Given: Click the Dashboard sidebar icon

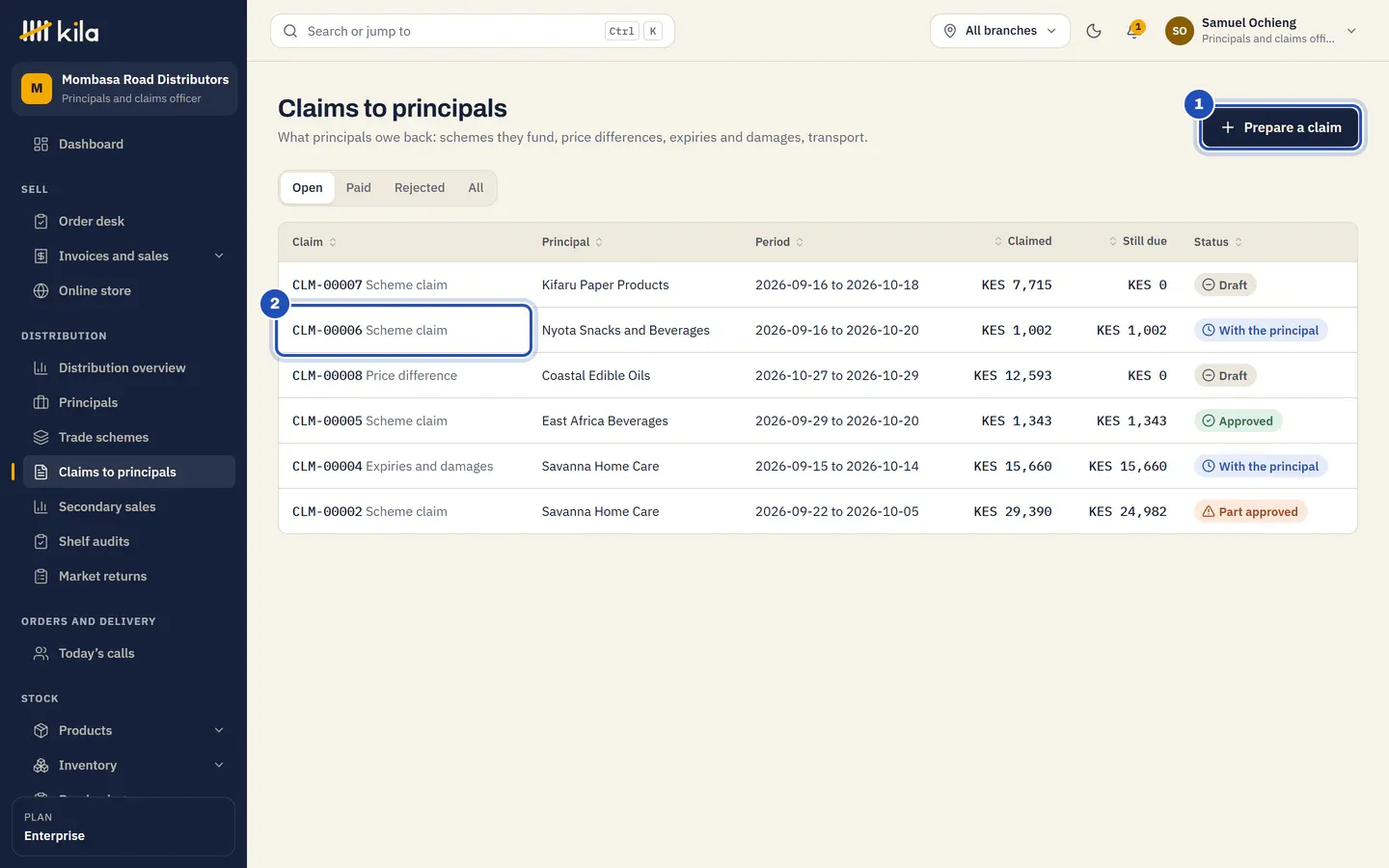Looking at the screenshot, I should 41,144.
